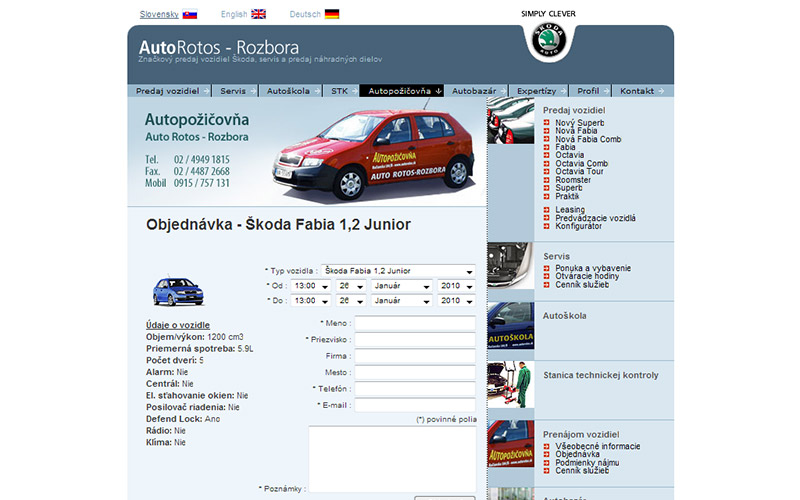Click the red arrow bullet beside Nový Superb
Screen dimensions: 800x500
[546, 122]
